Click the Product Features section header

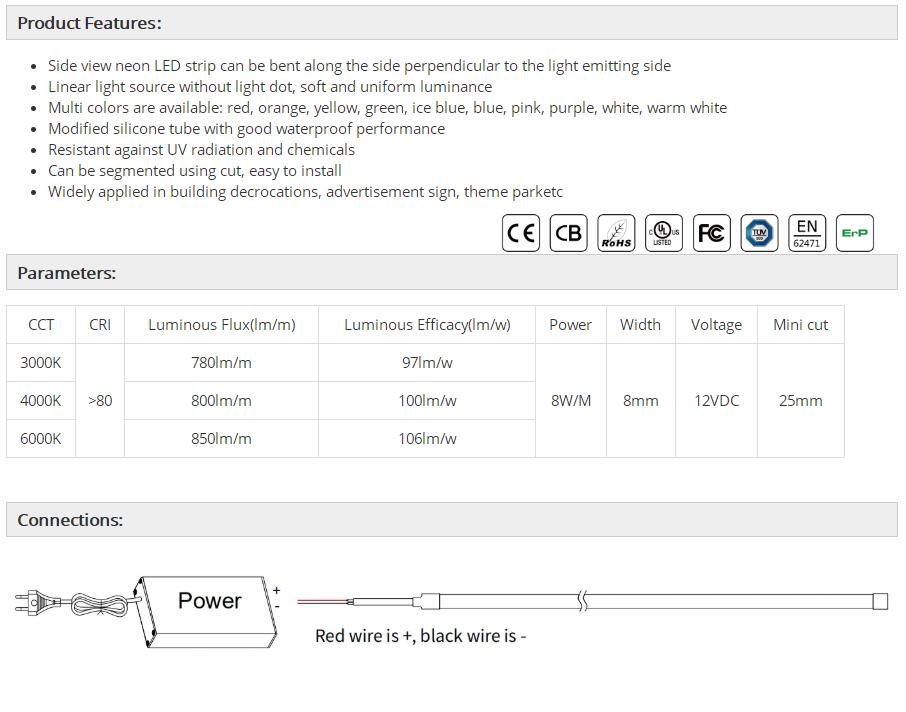point(89,23)
